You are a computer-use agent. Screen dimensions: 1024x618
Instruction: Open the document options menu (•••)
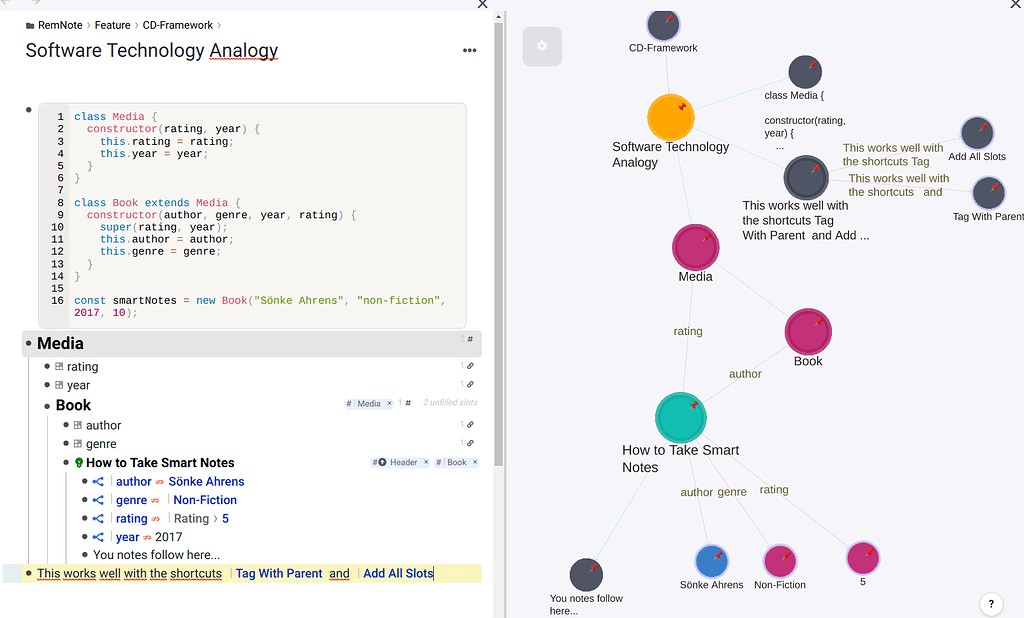[469, 50]
